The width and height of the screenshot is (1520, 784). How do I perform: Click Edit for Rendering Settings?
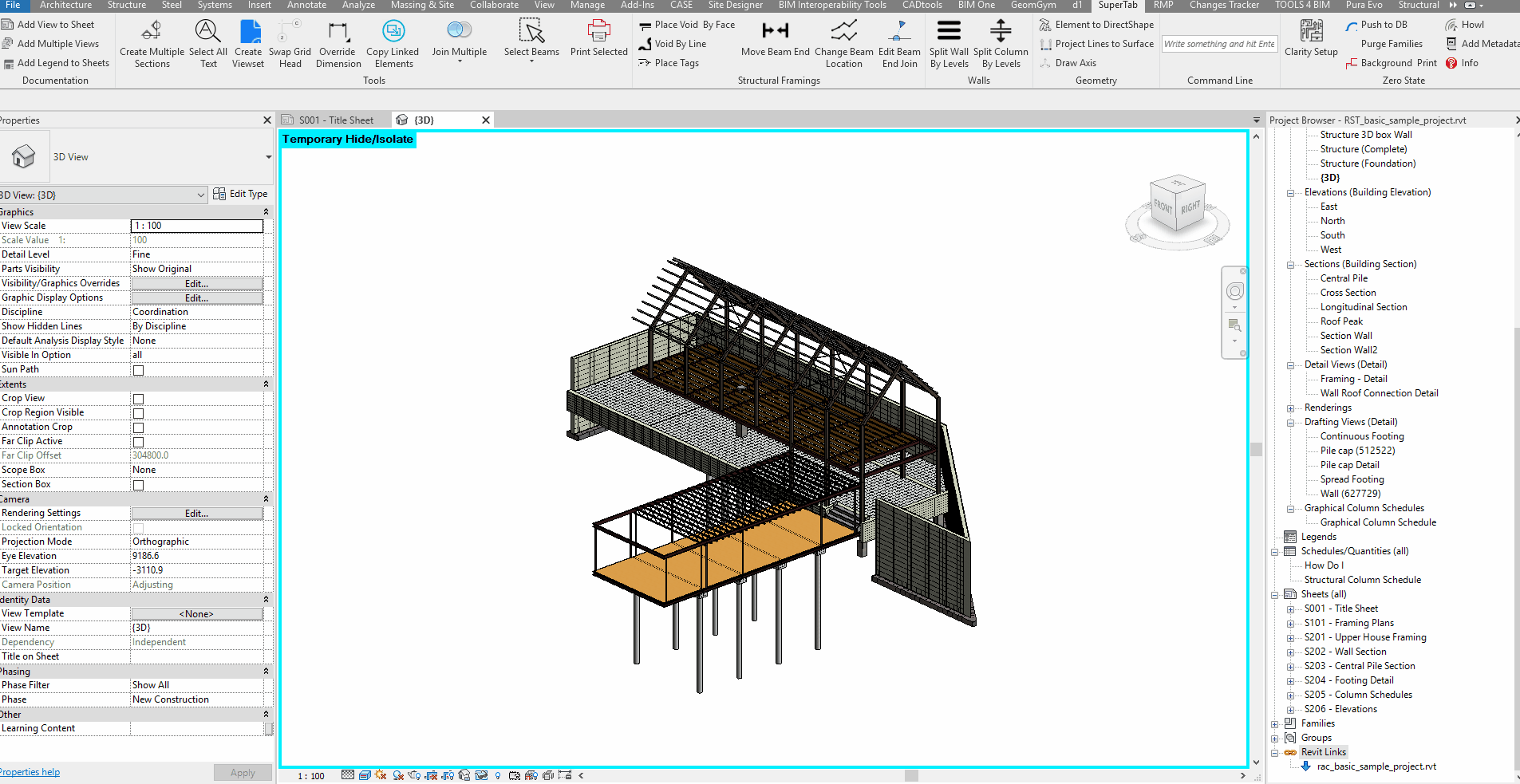coord(197,514)
